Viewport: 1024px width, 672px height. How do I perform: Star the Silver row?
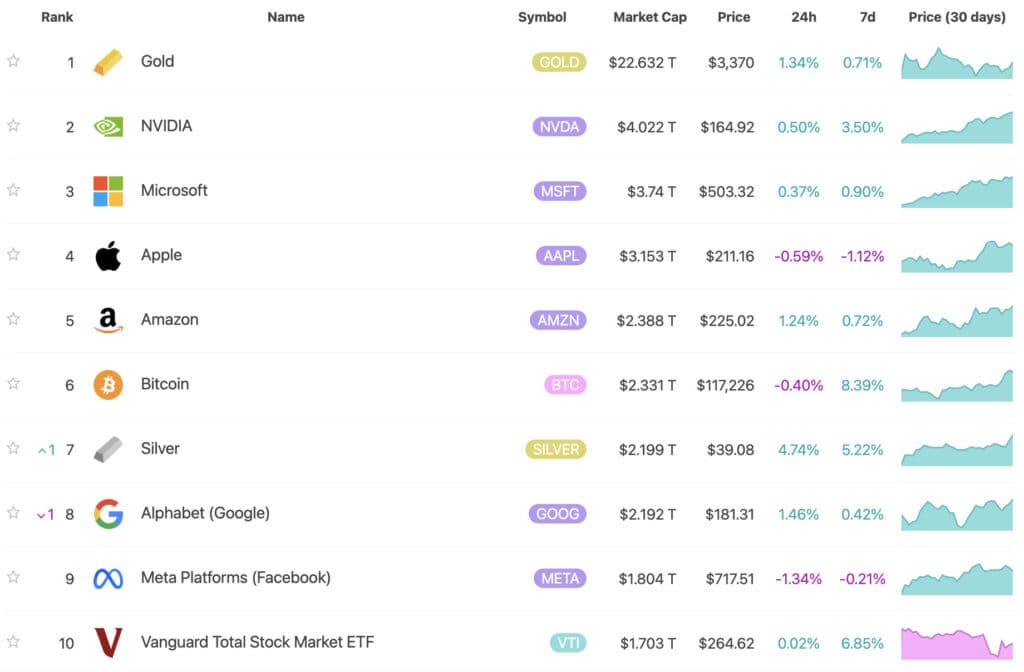[13, 448]
